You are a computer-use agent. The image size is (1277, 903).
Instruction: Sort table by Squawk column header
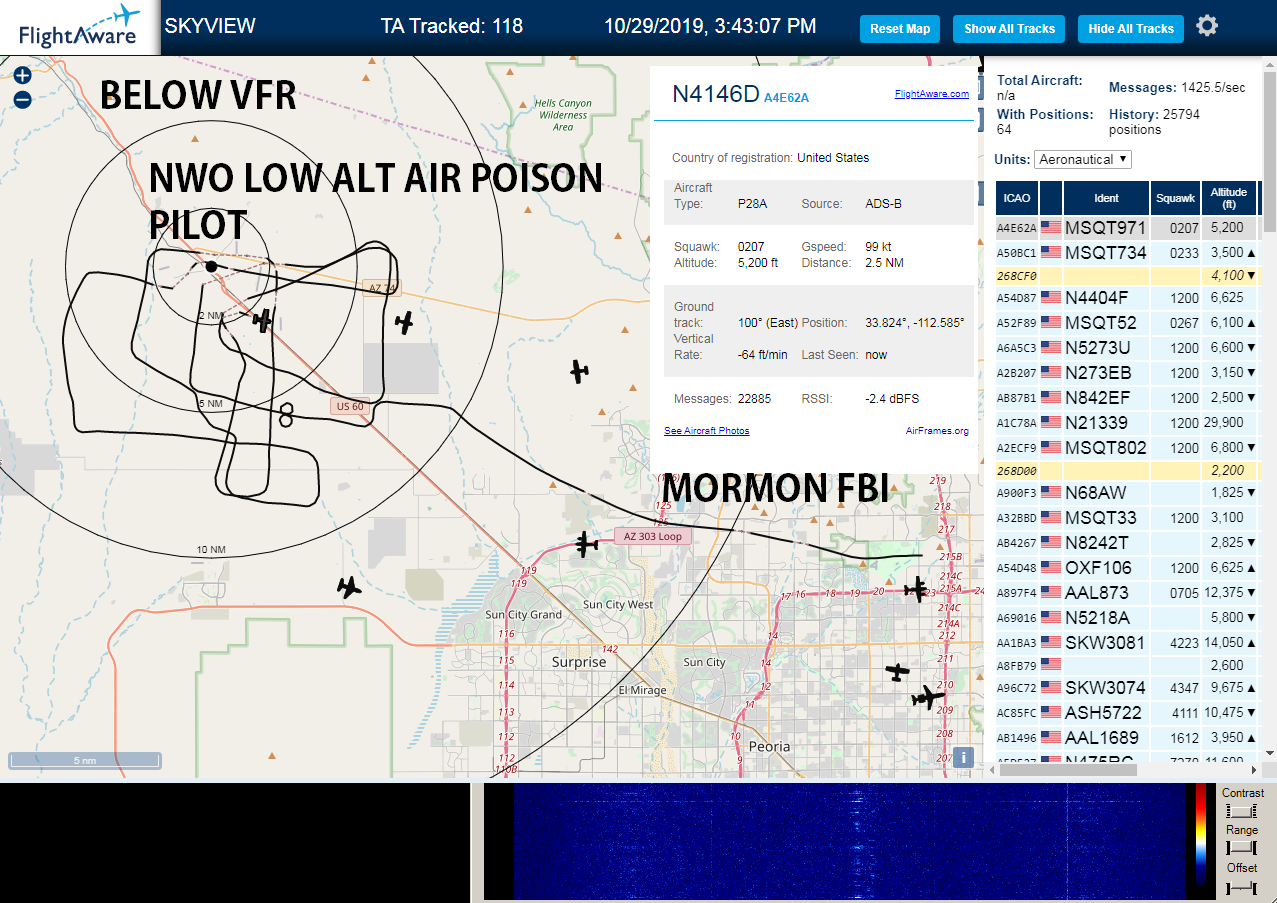(x=1175, y=198)
